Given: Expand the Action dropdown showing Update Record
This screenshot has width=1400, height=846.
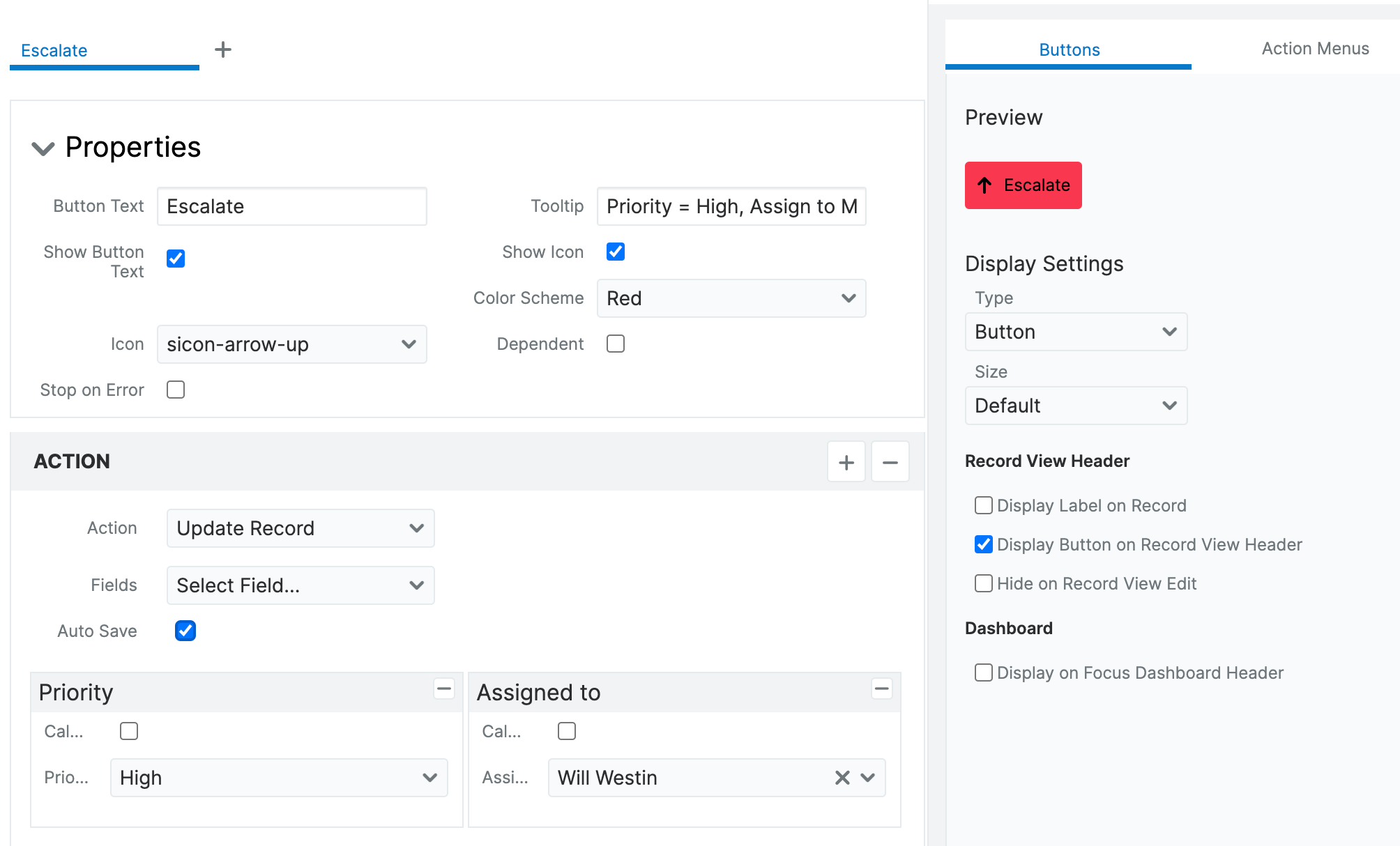Looking at the screenshot, I should tap(300, 528).
